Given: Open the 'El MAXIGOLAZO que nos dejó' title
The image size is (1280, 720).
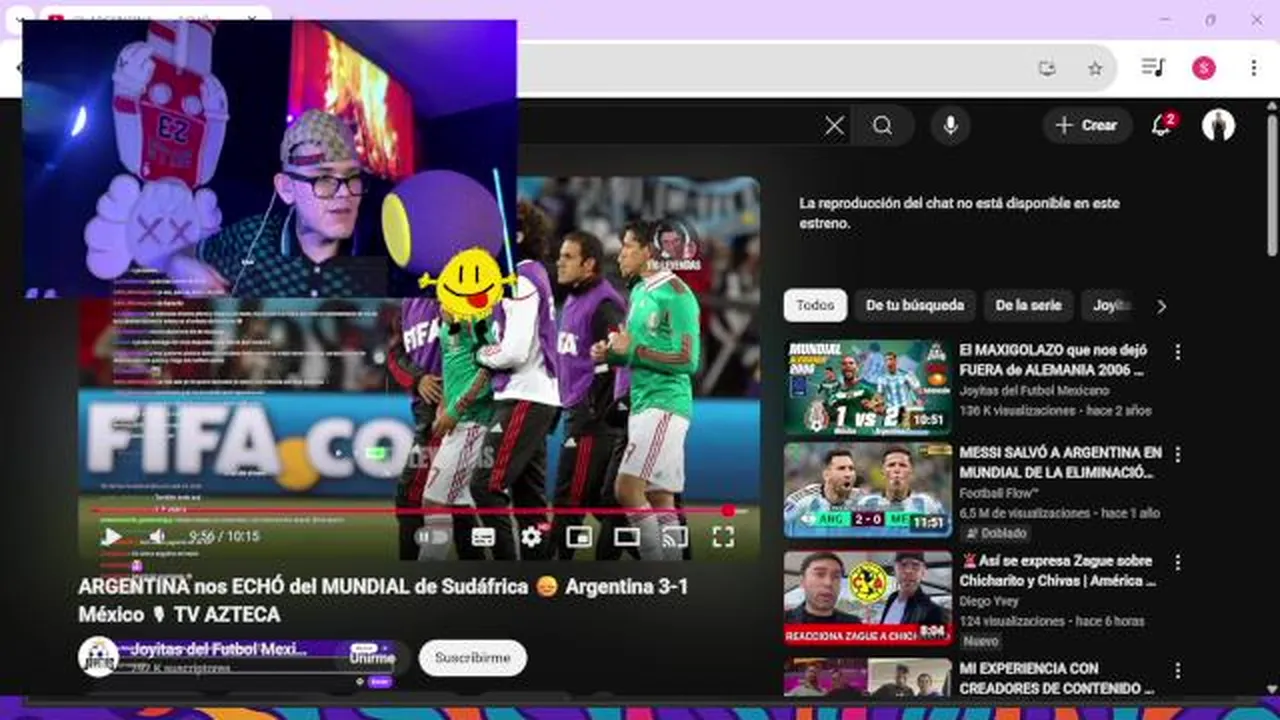Looking at the screenshot, I should [1053, 360].
